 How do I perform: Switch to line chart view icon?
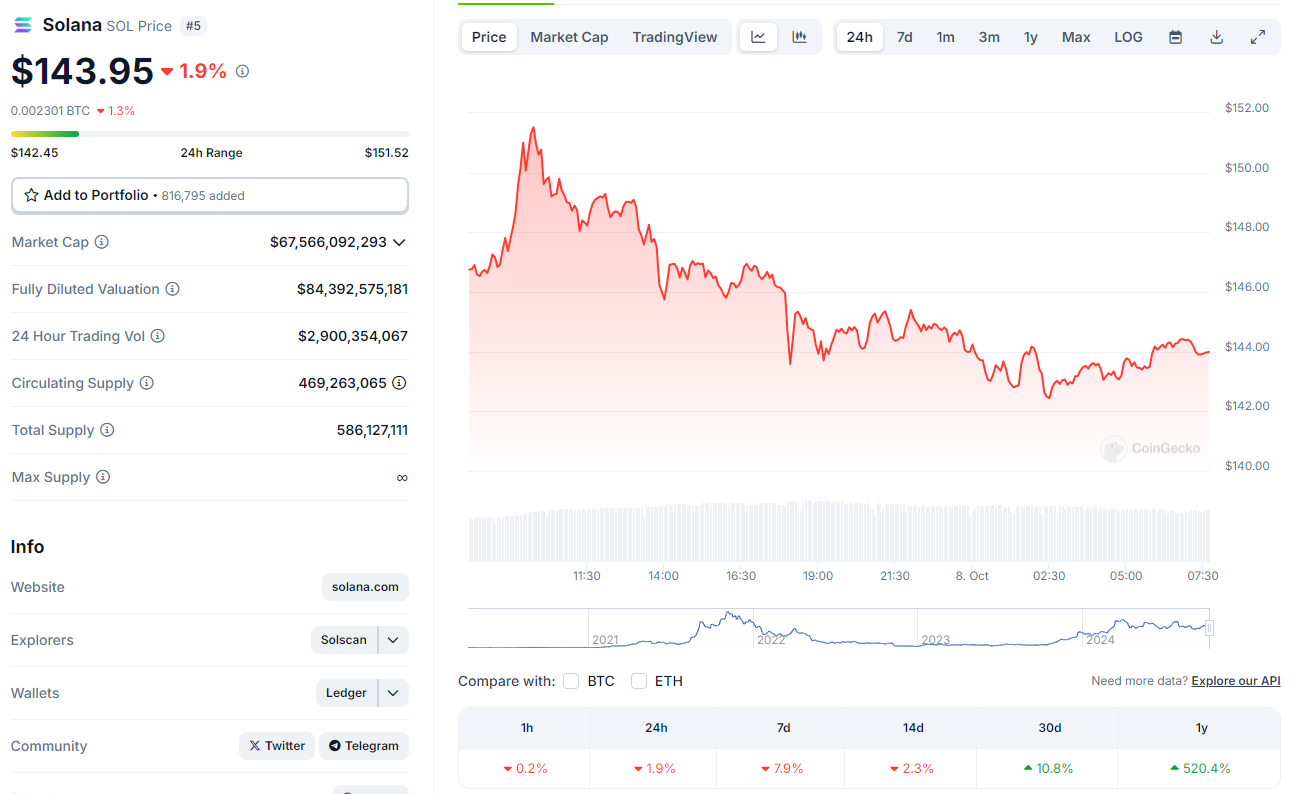coord(759,37)
